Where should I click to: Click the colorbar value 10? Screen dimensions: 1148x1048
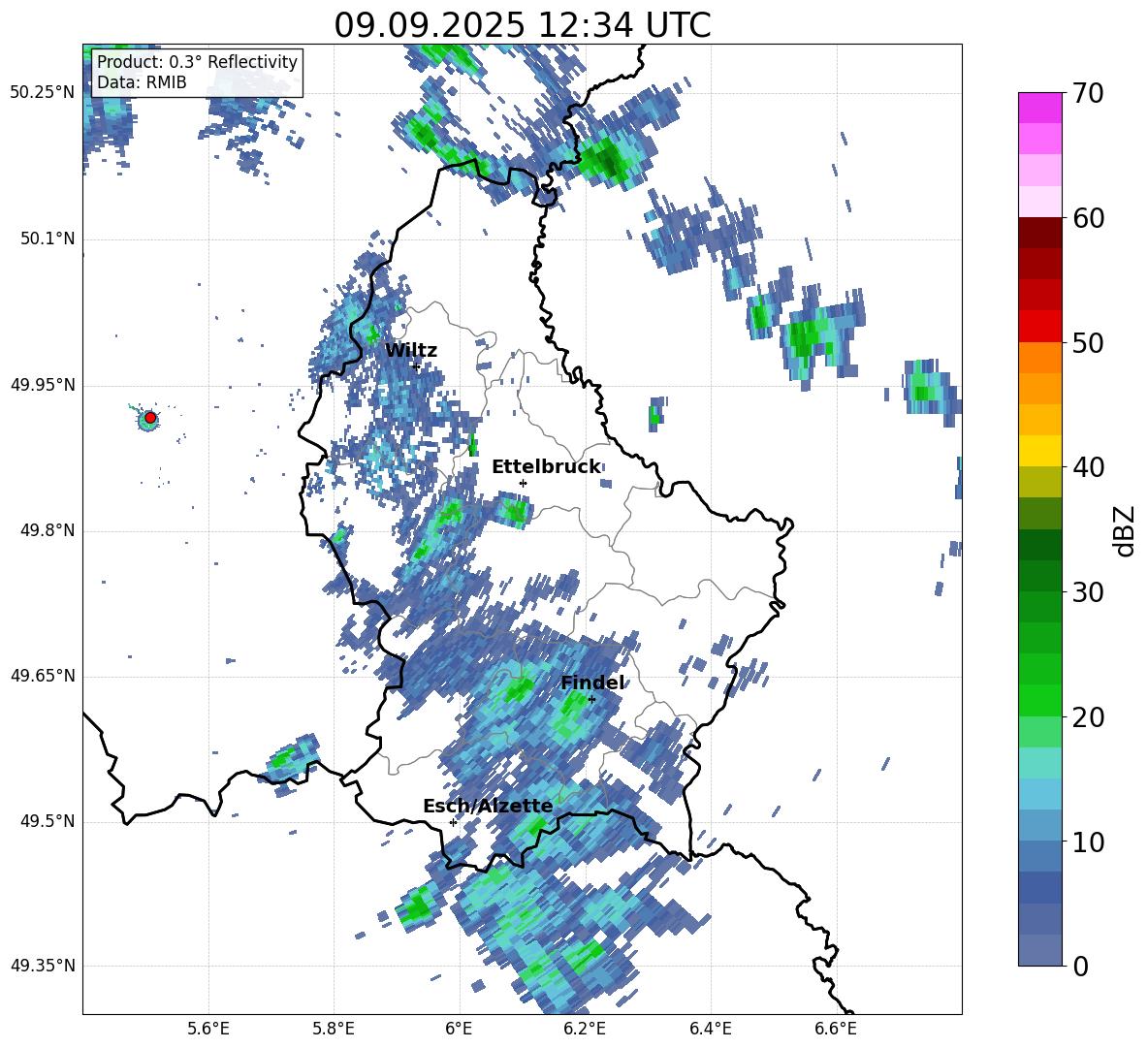[x=1088, y=842]
